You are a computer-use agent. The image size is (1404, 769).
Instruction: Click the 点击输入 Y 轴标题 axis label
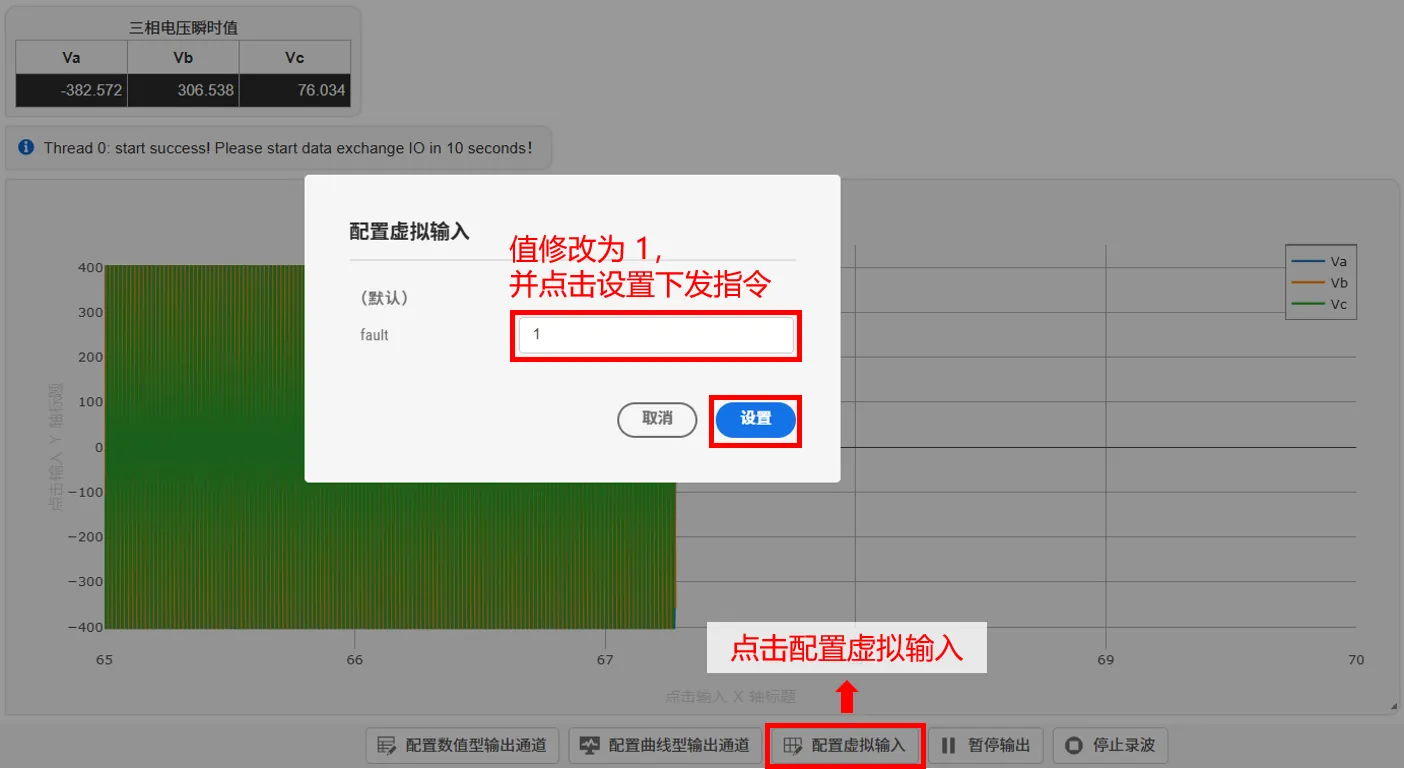[x=57, y=447]
